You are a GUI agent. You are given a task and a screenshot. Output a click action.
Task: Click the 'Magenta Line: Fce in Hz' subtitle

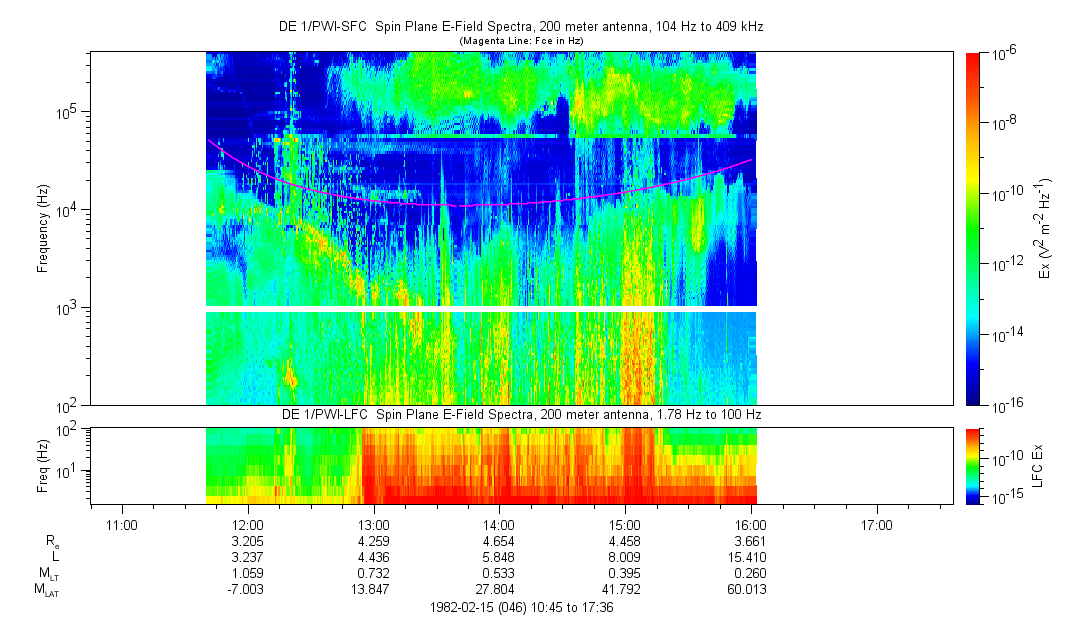pyautogui.click(x=520, y=40)
